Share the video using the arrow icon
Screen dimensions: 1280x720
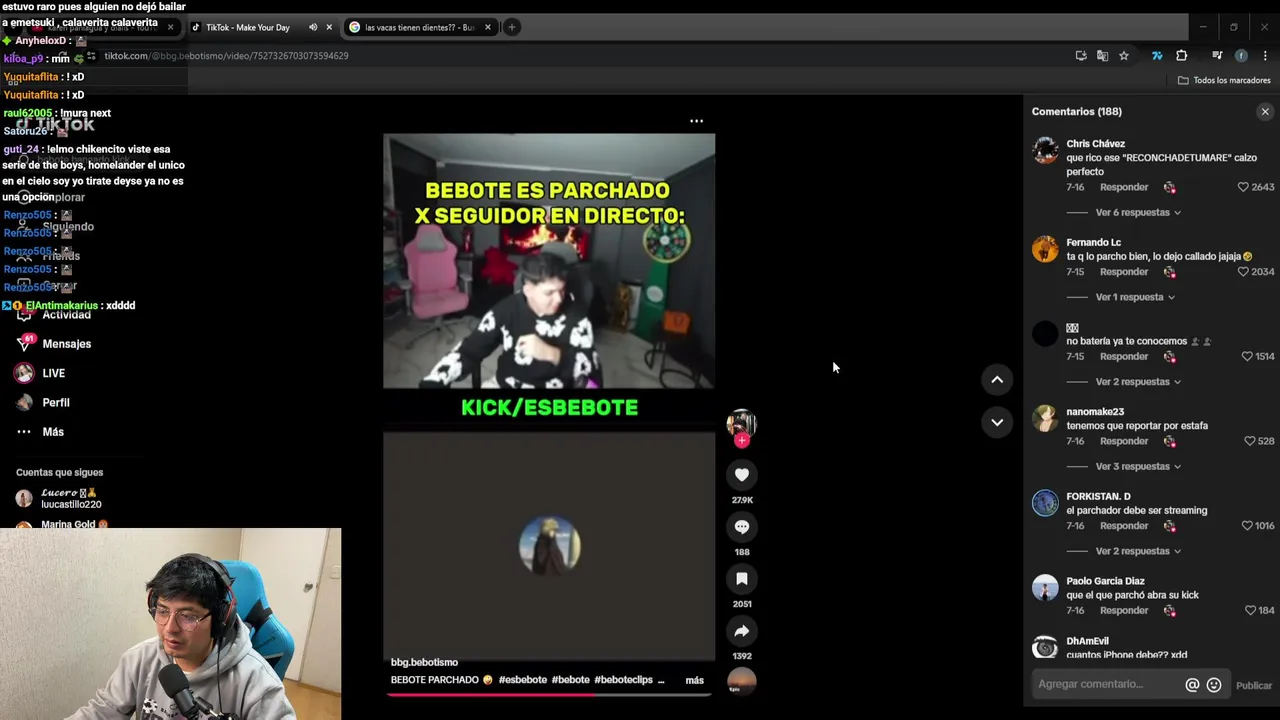tap(741, 631)
